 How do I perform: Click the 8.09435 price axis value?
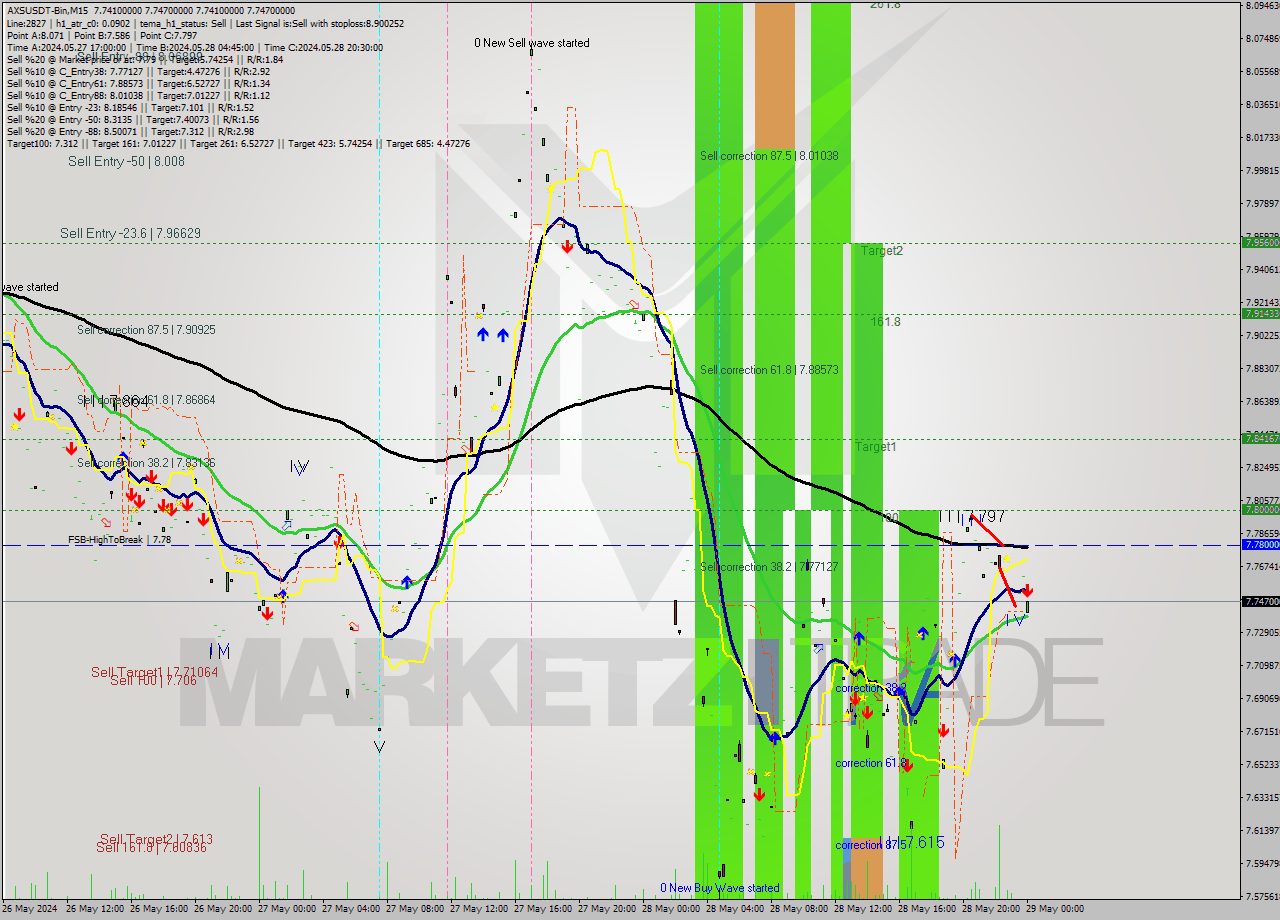click(1262, 5)
